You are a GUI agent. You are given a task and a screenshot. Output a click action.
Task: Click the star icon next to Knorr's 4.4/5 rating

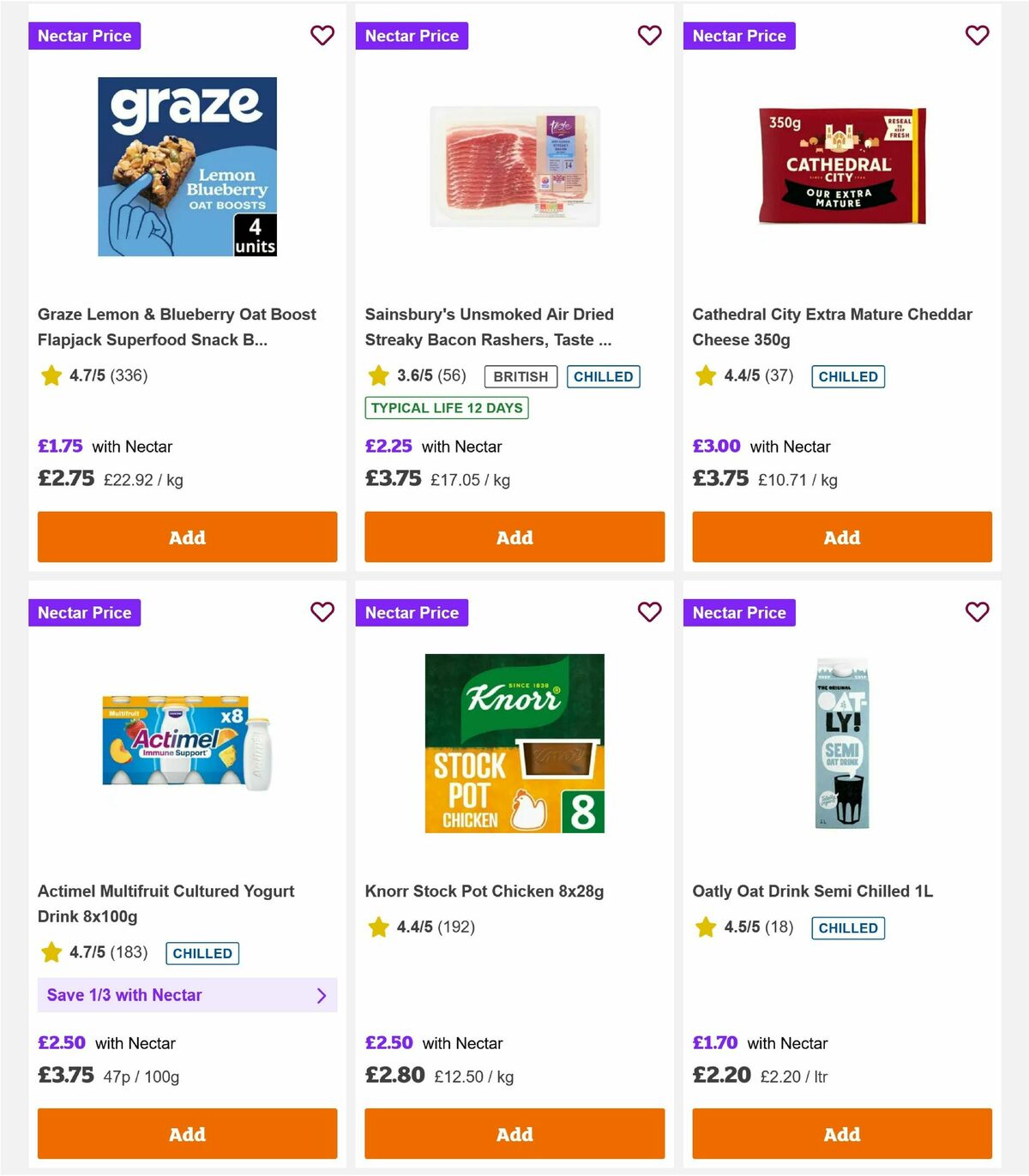click(378, 927)
